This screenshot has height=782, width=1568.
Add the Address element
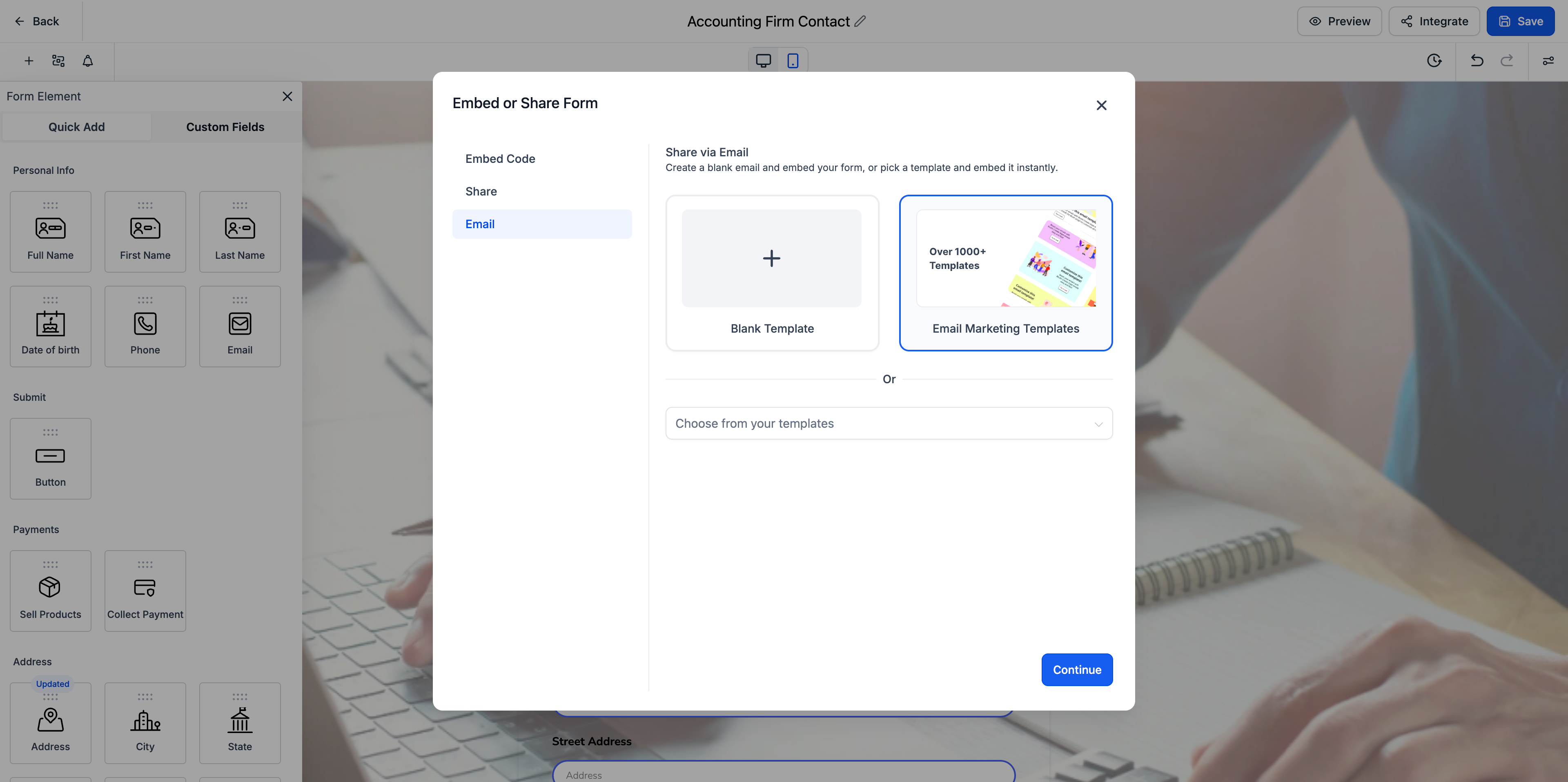click(51, 723)
